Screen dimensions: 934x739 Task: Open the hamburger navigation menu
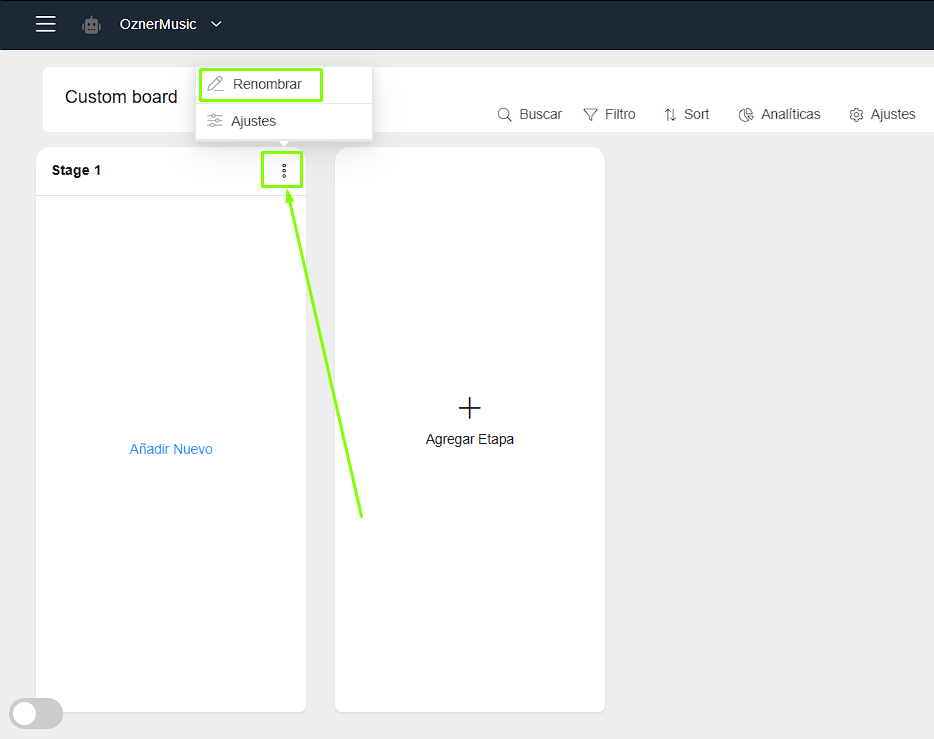(46, 24)
